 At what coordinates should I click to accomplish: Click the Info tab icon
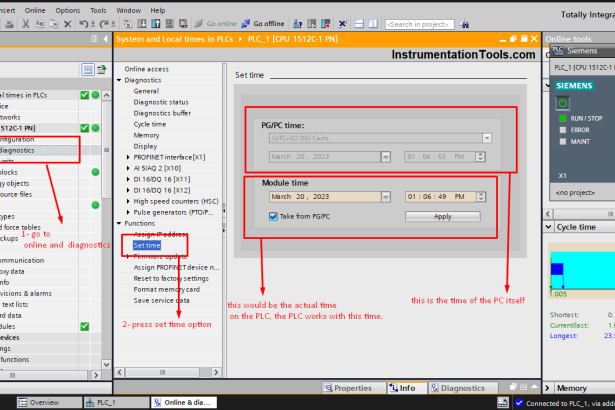pos(391,388)
